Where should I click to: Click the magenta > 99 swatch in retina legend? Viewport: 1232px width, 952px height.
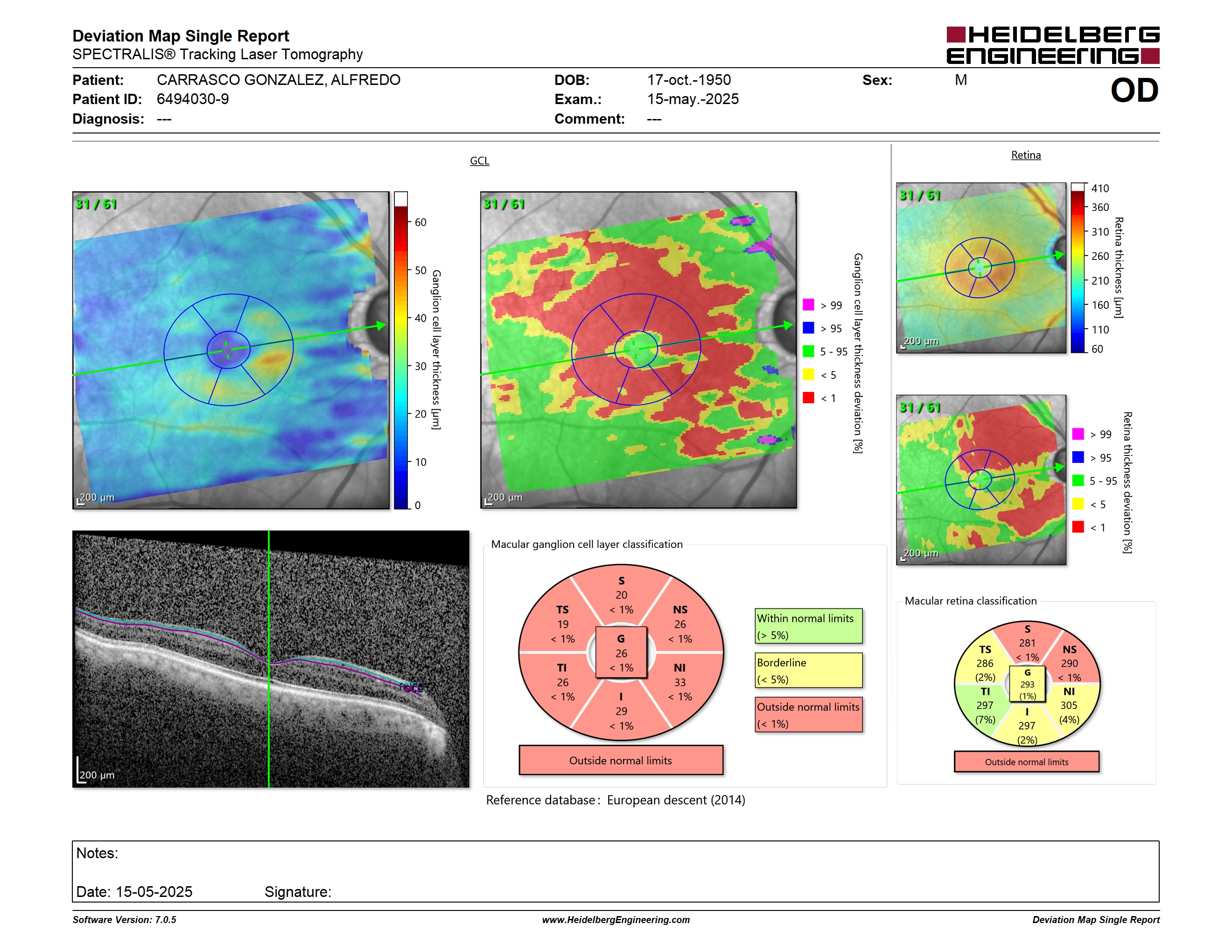pos(1078,434)
